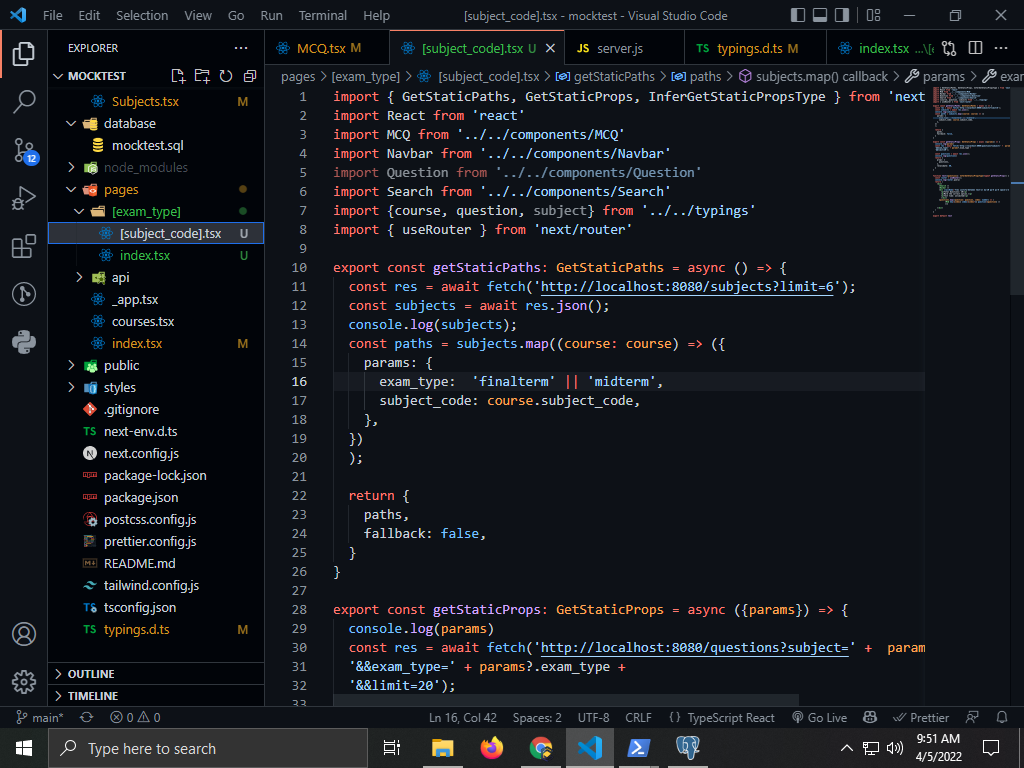Toggle the primary sidebar layout button
The width and height of the screenshot is (1024, 768).
click(797, 16)
